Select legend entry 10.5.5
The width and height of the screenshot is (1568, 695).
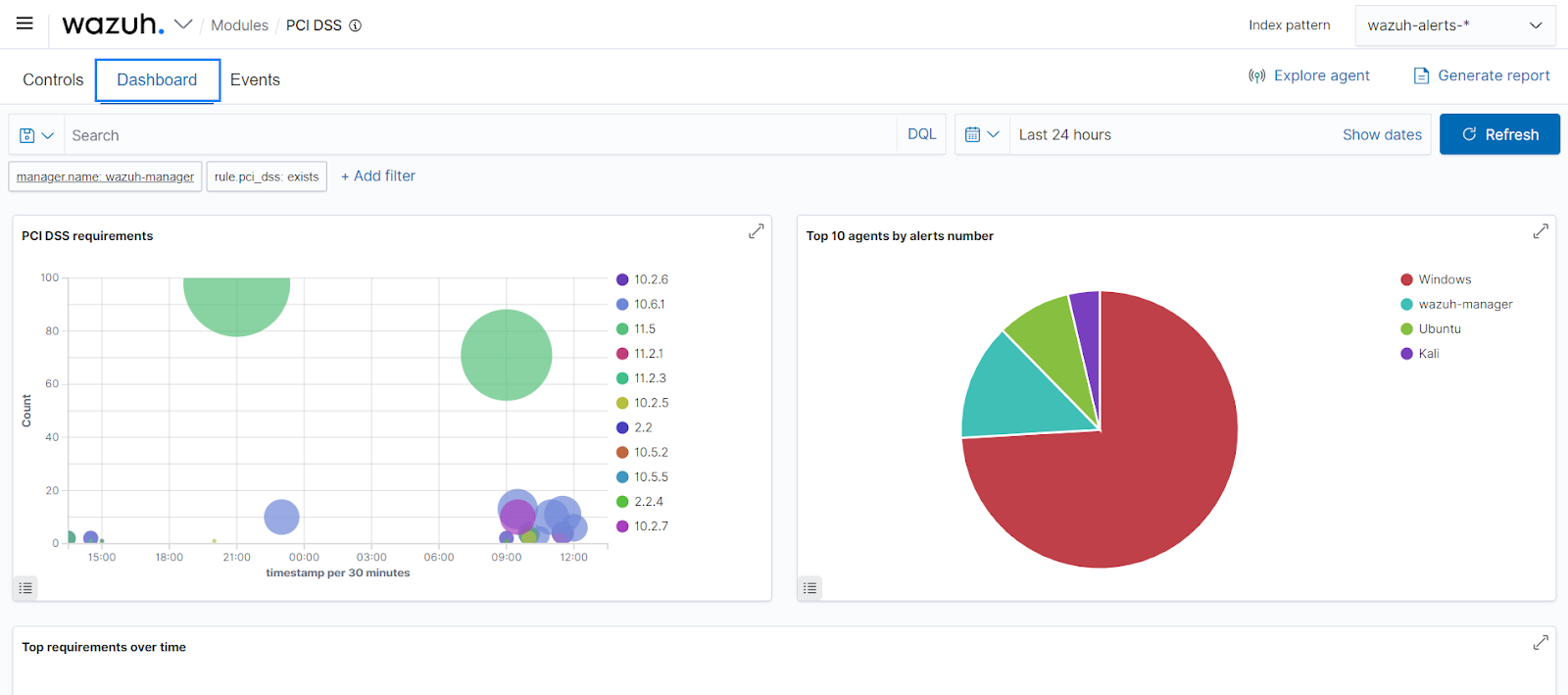(x=642, y=477)
